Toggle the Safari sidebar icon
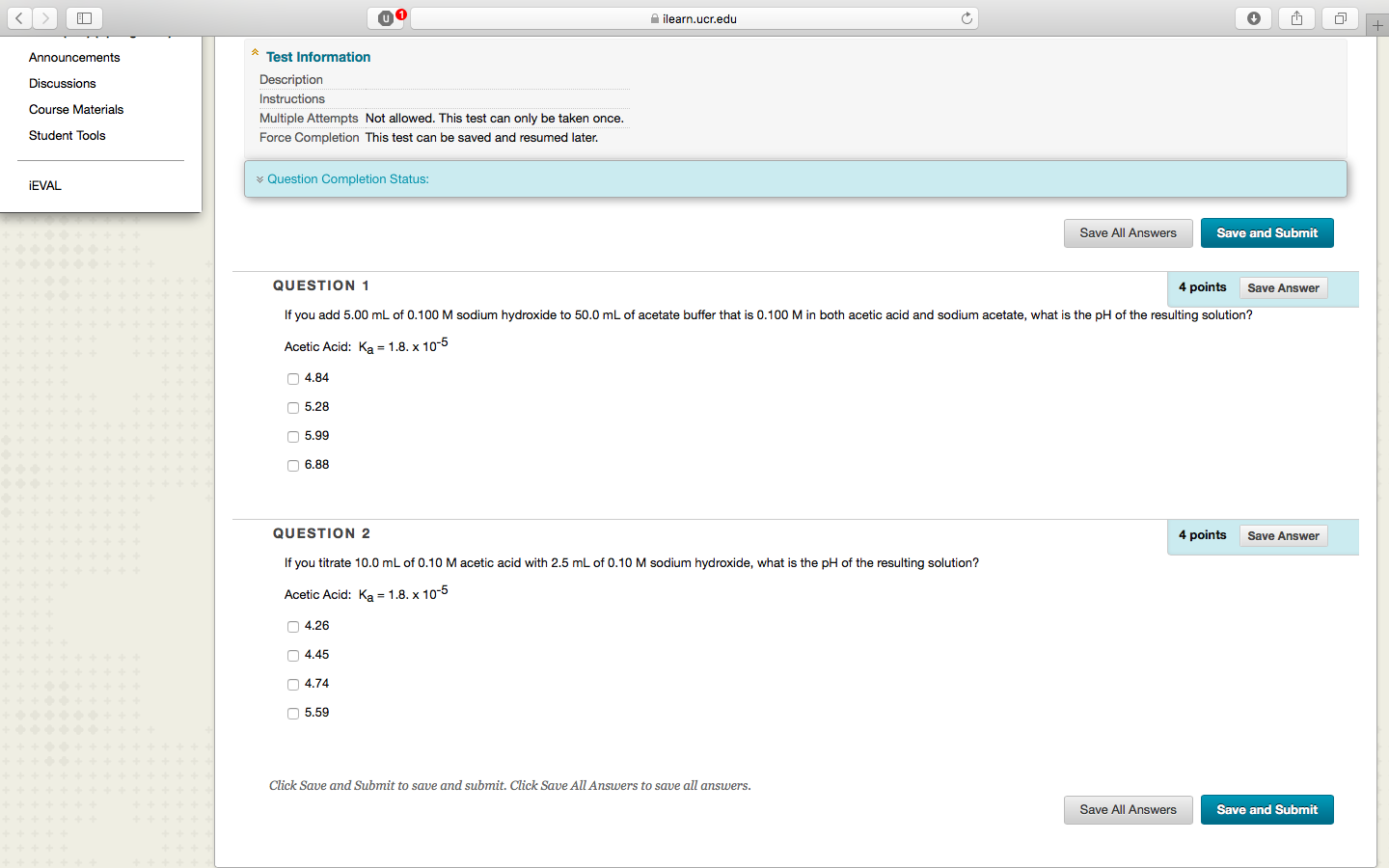The image size is (1389, 868). click(x=84, y=18)
